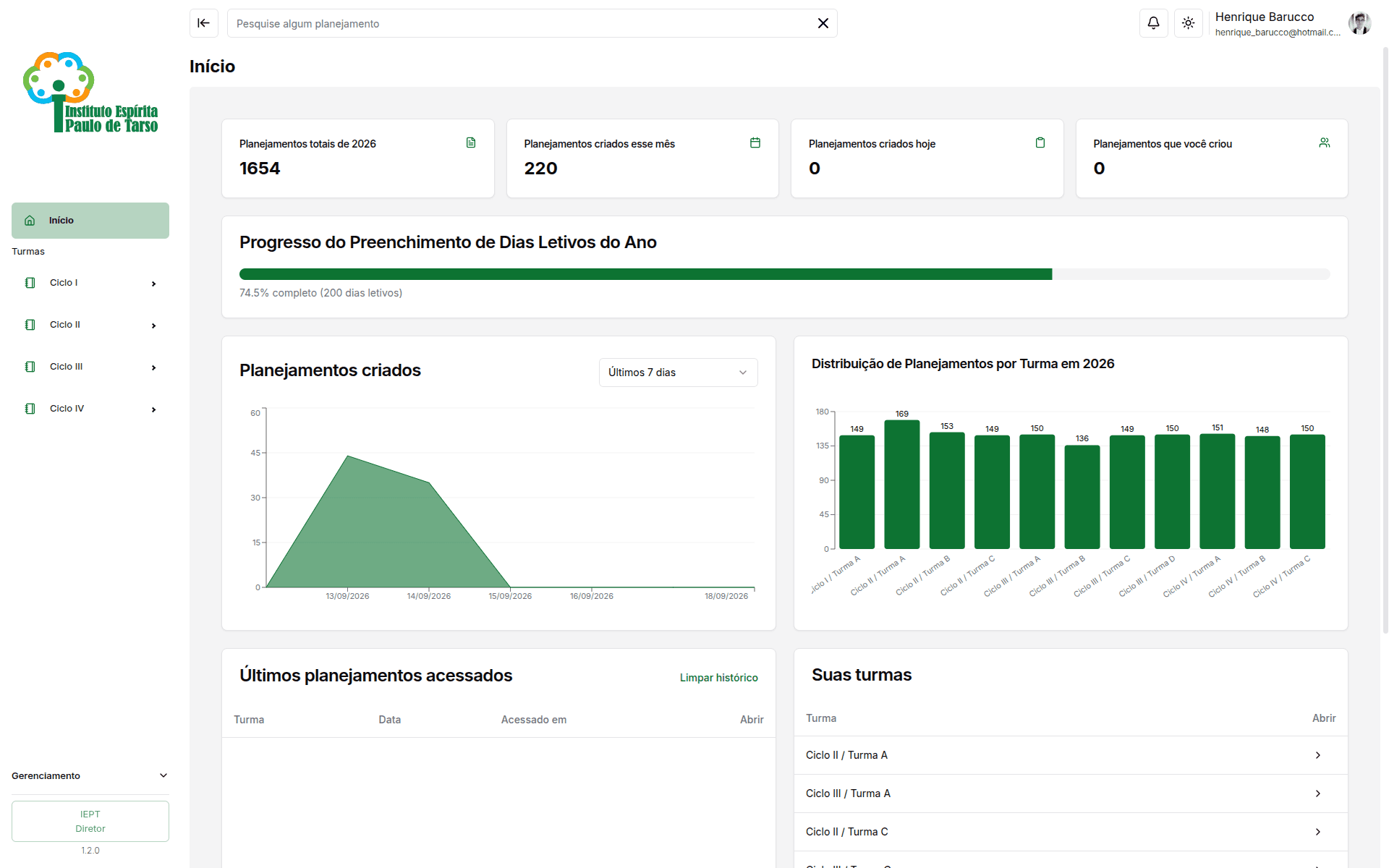1389x868 pixels.
Task: Open Ciclo III / Turma A row
Action: tap(1071, 793)
